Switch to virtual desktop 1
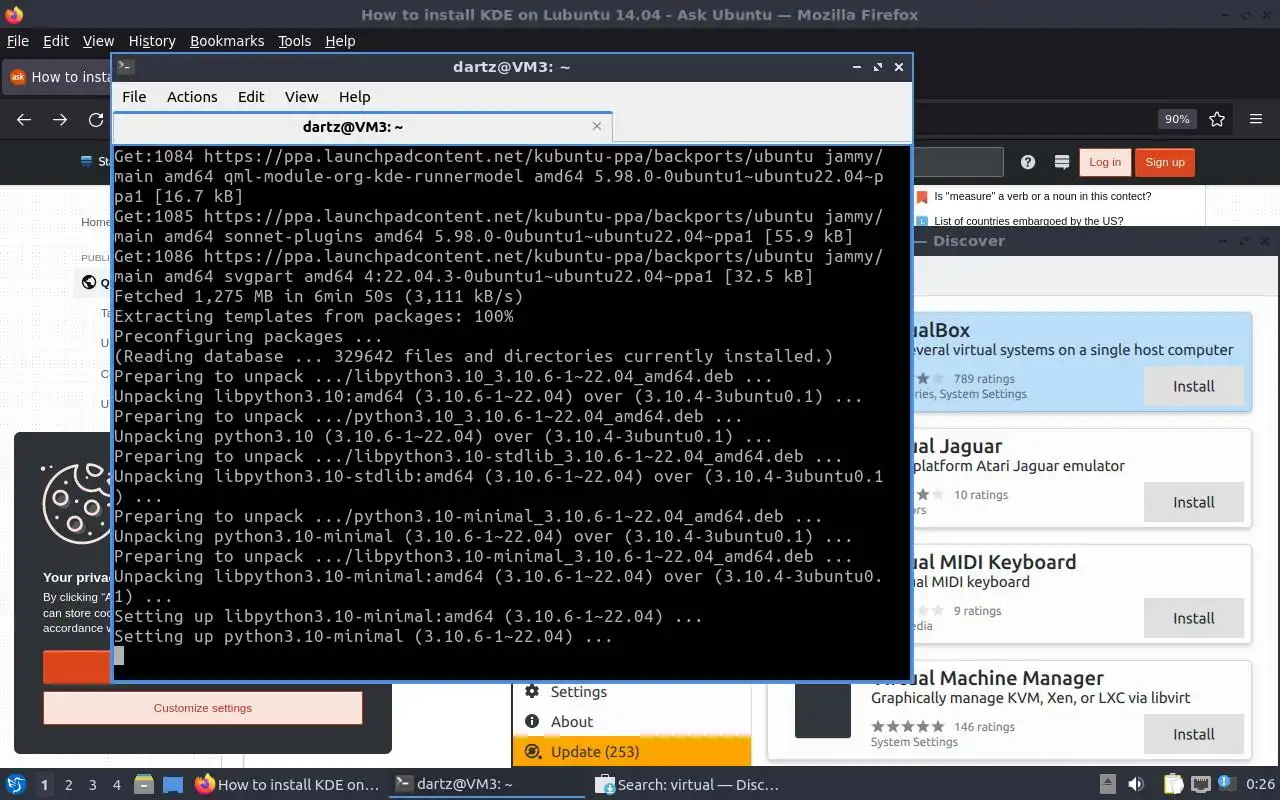The image size is (1280, 800). tap(44, 785)
